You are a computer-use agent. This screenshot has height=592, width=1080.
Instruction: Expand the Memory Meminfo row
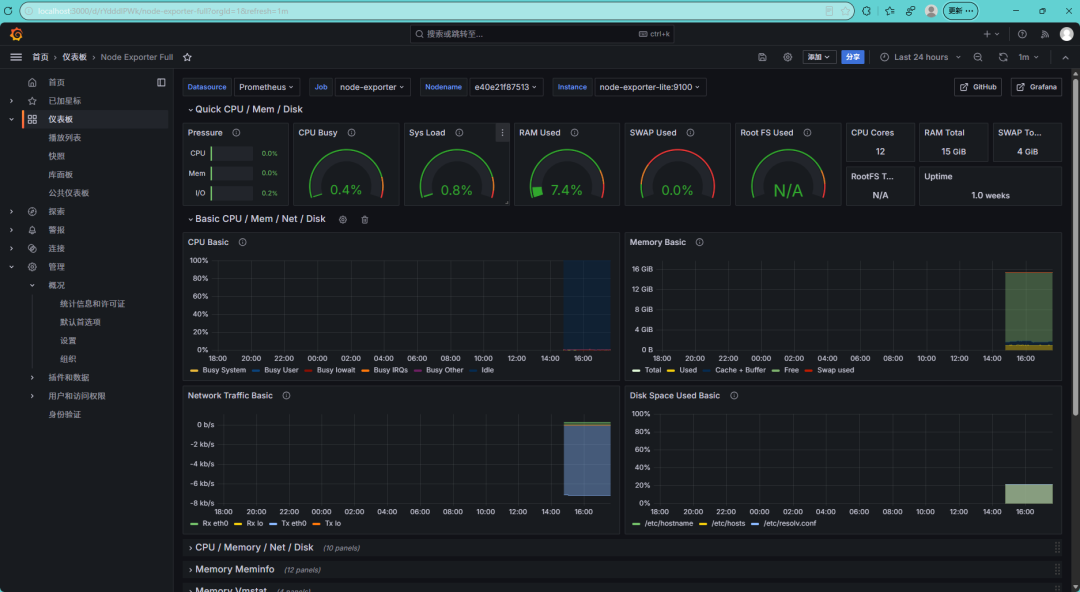coord(234,569)
